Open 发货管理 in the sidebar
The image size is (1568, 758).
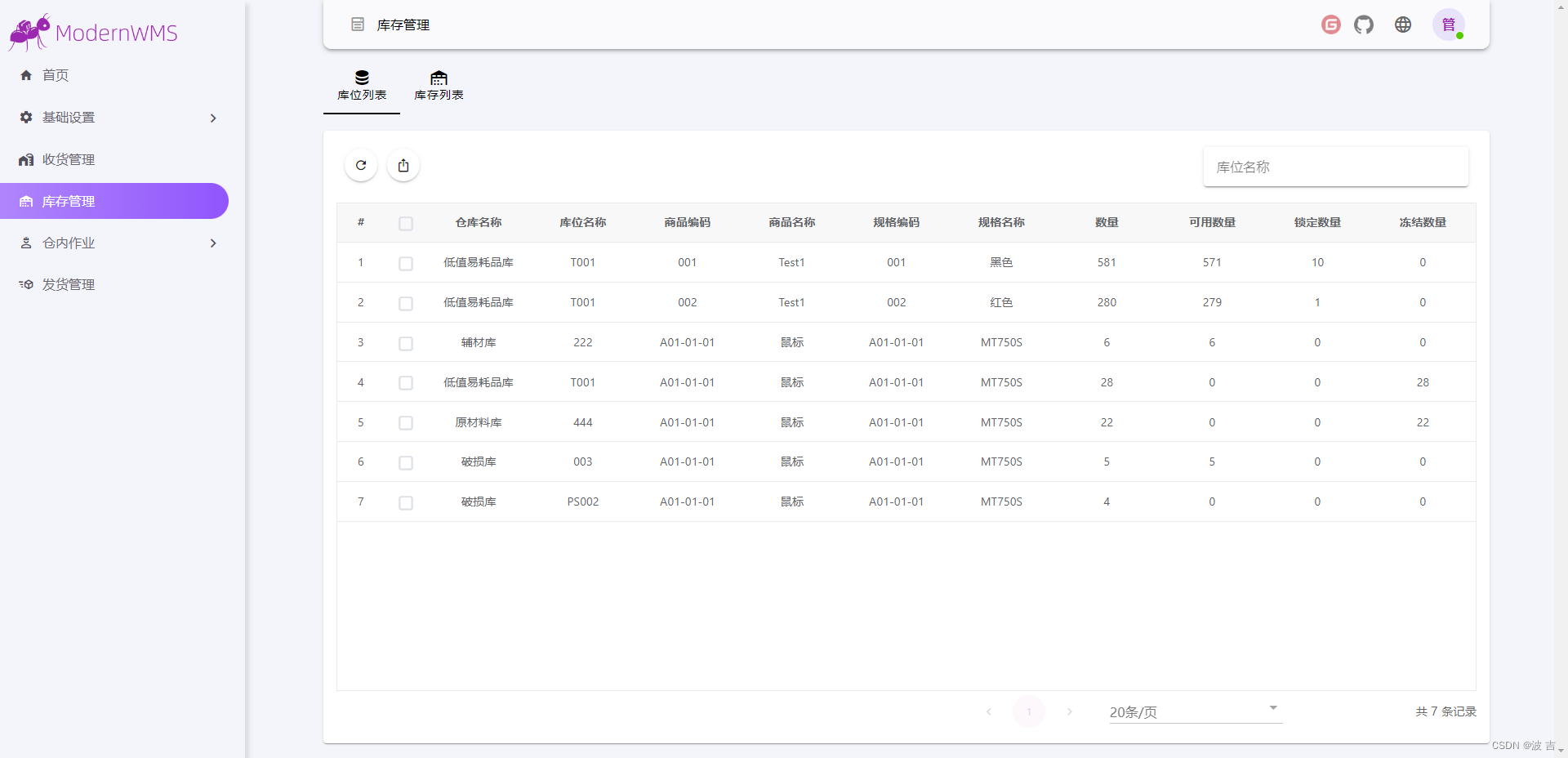pos(114,284)
